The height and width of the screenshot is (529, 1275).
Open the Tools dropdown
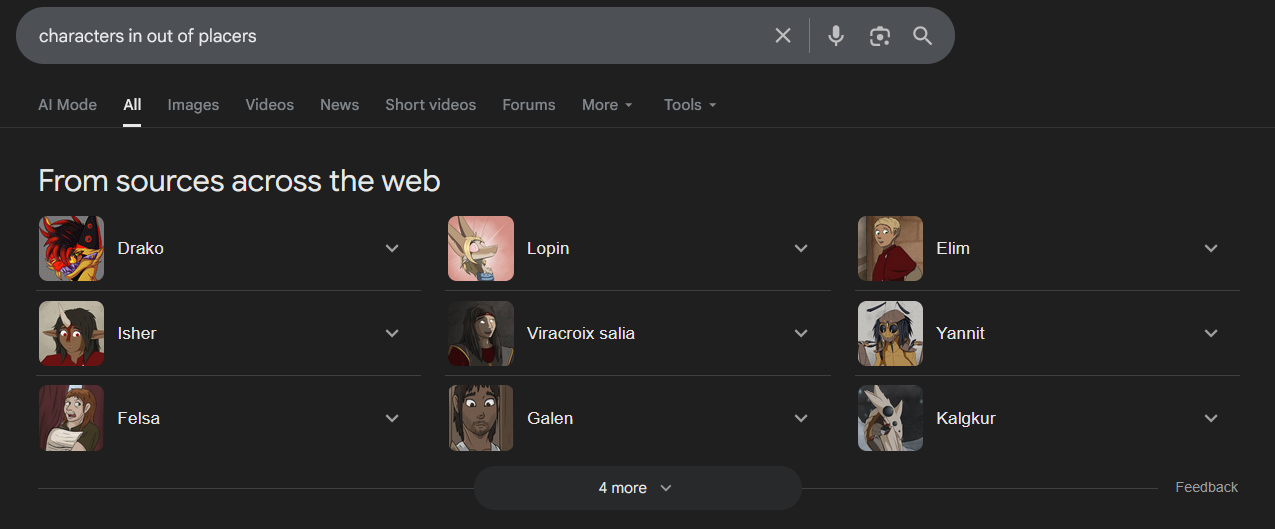pyautogui.click(x=691, y=104)
